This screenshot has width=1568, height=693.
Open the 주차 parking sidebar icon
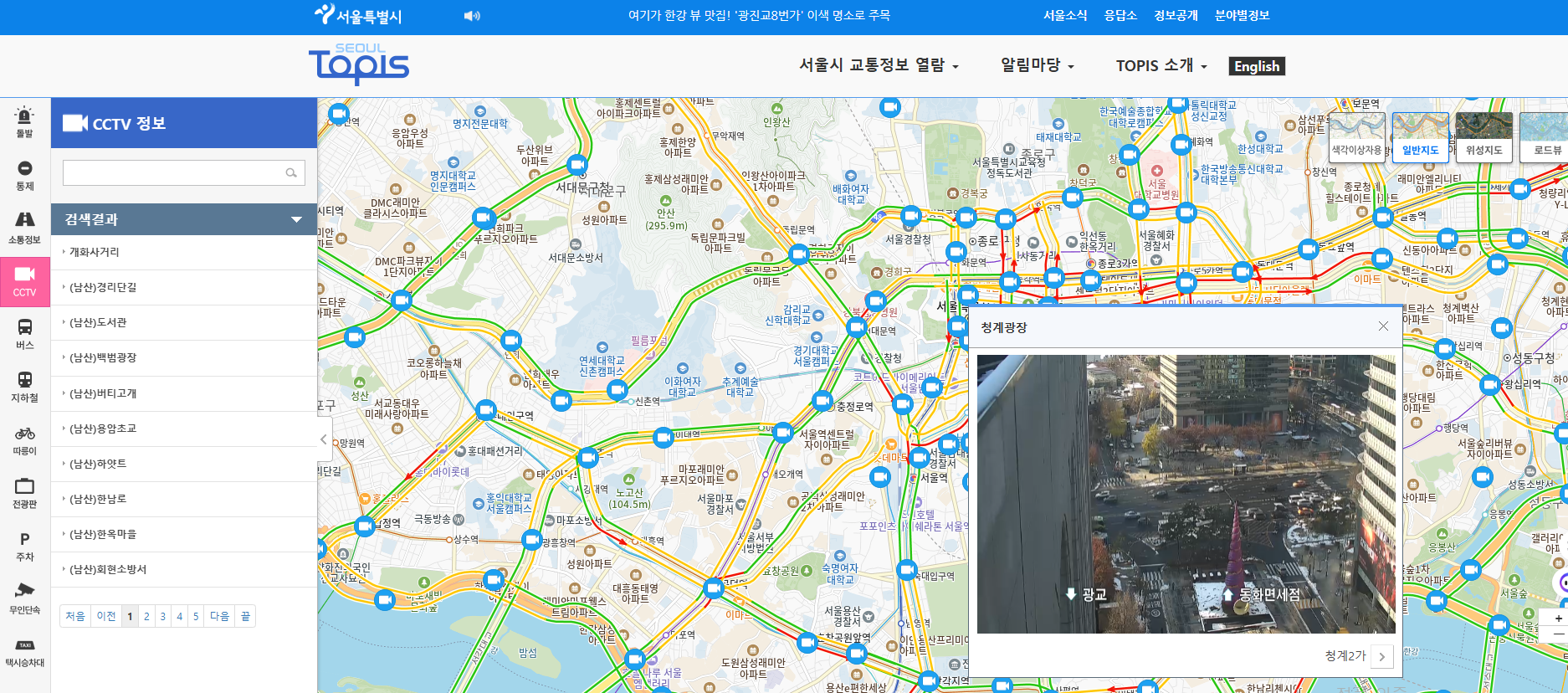point(24,547)
